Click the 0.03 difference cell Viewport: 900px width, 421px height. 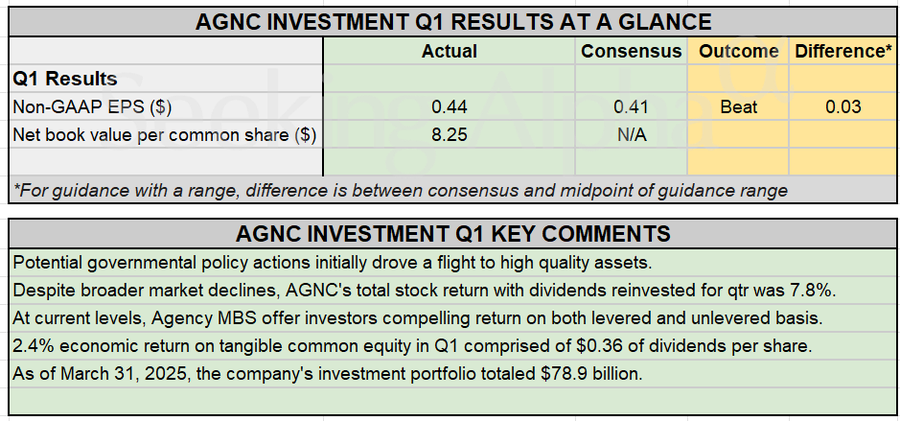(x=843, y=106)
